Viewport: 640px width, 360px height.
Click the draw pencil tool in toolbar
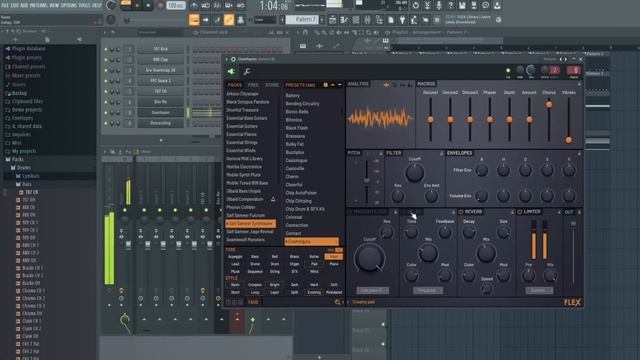[218, 20]
